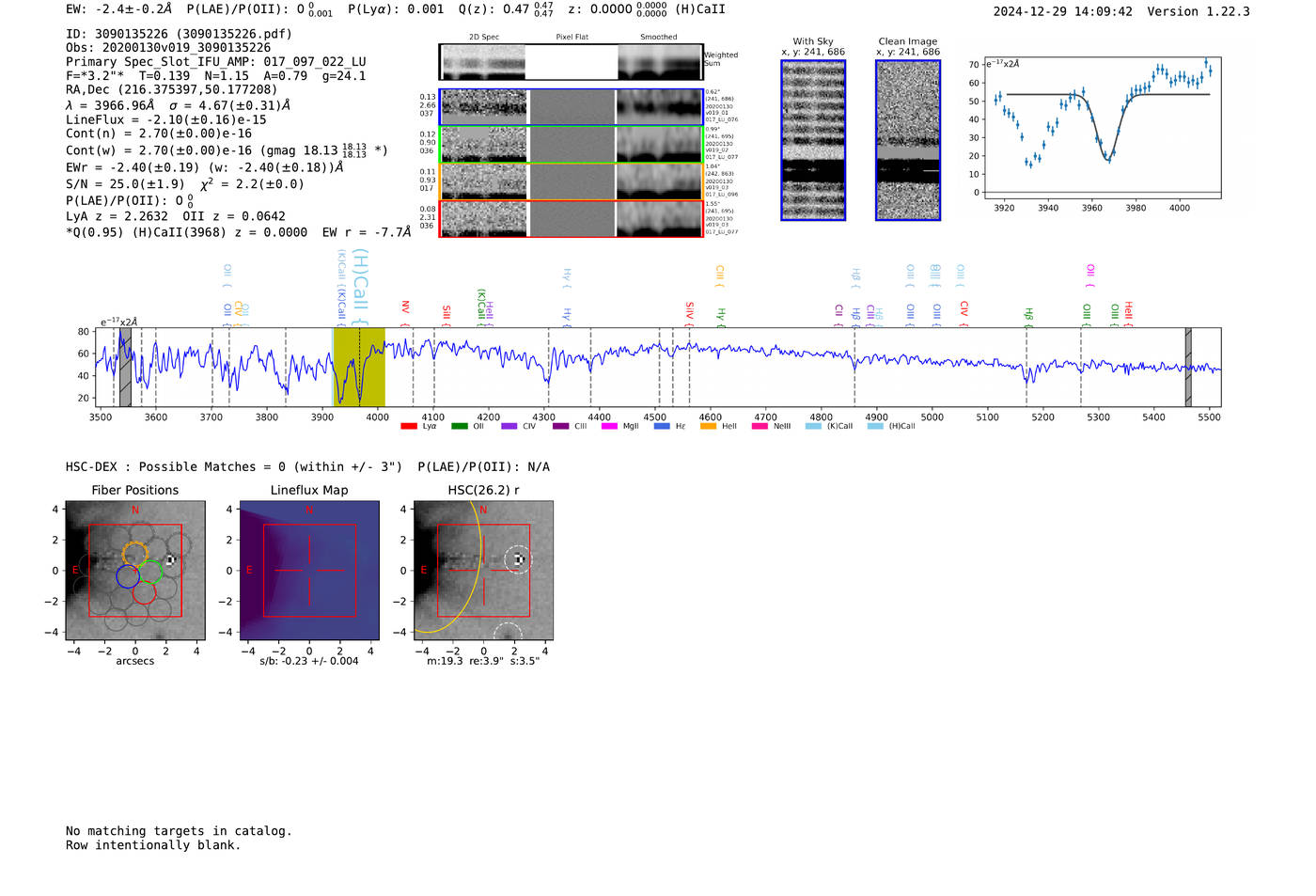Screen dimensions: 1316x896
Task: Click the orange CIII line label
Action: 720,276
